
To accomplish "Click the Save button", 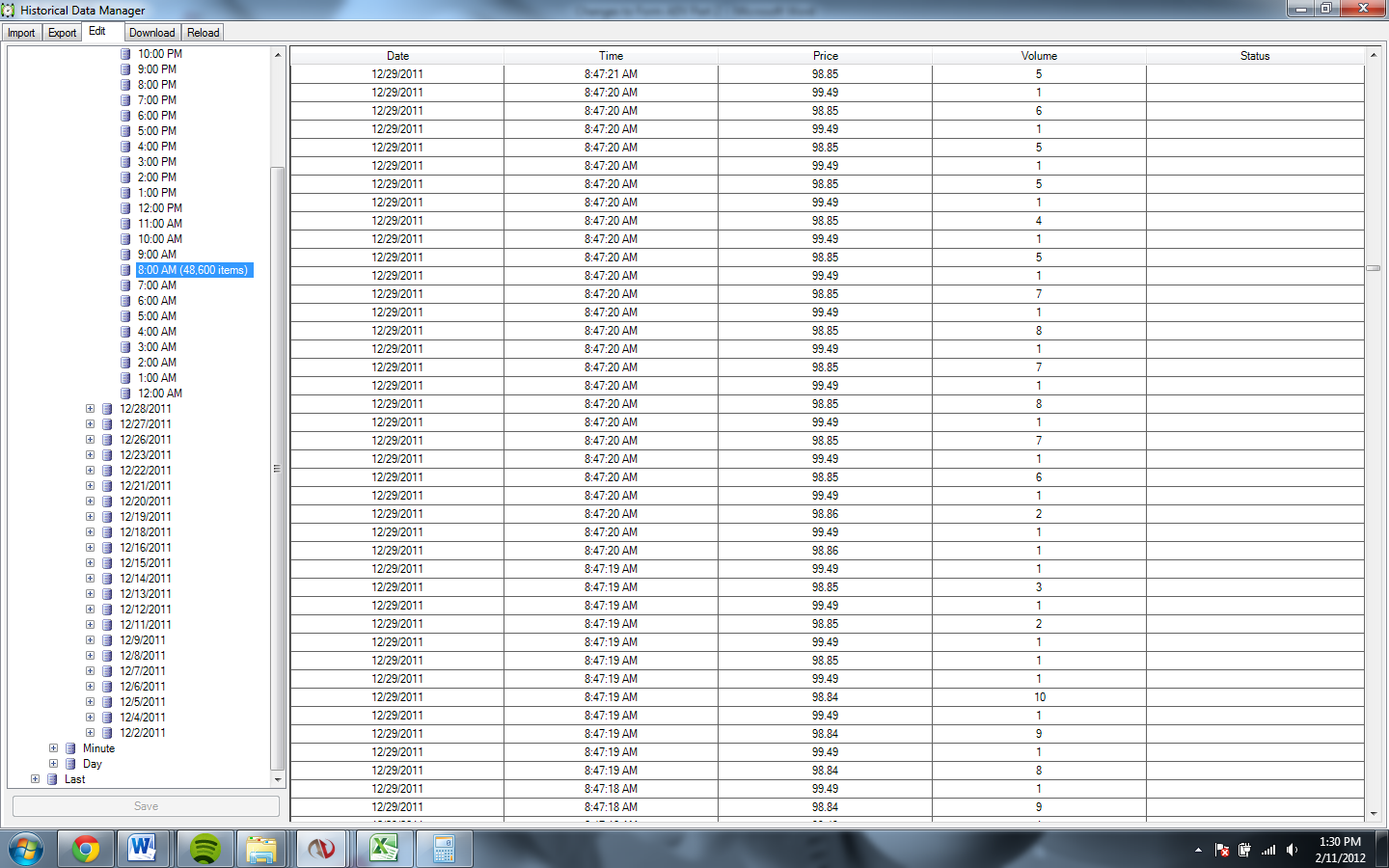I will [x=146, y=806].
